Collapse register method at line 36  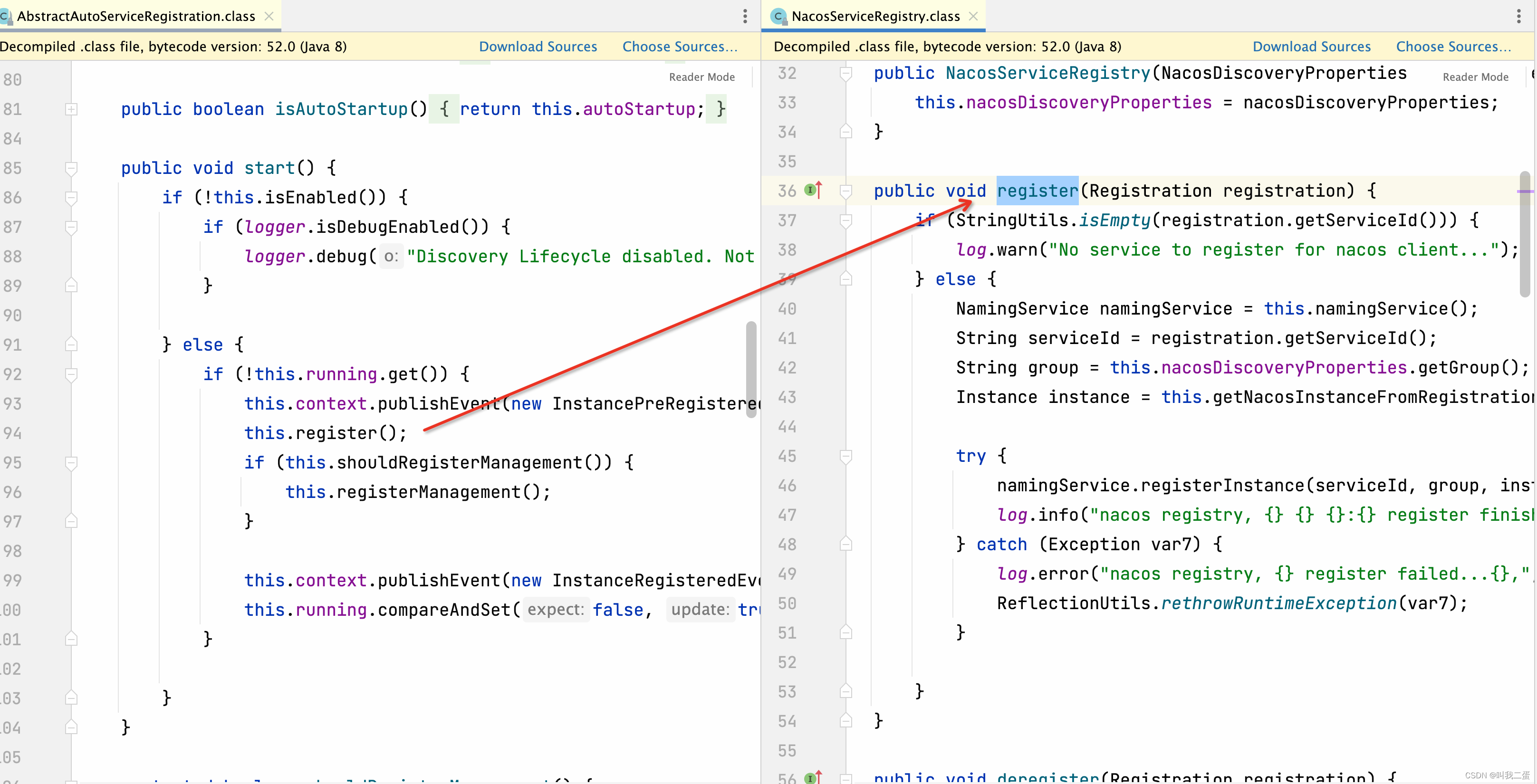[x=845, y=191]
